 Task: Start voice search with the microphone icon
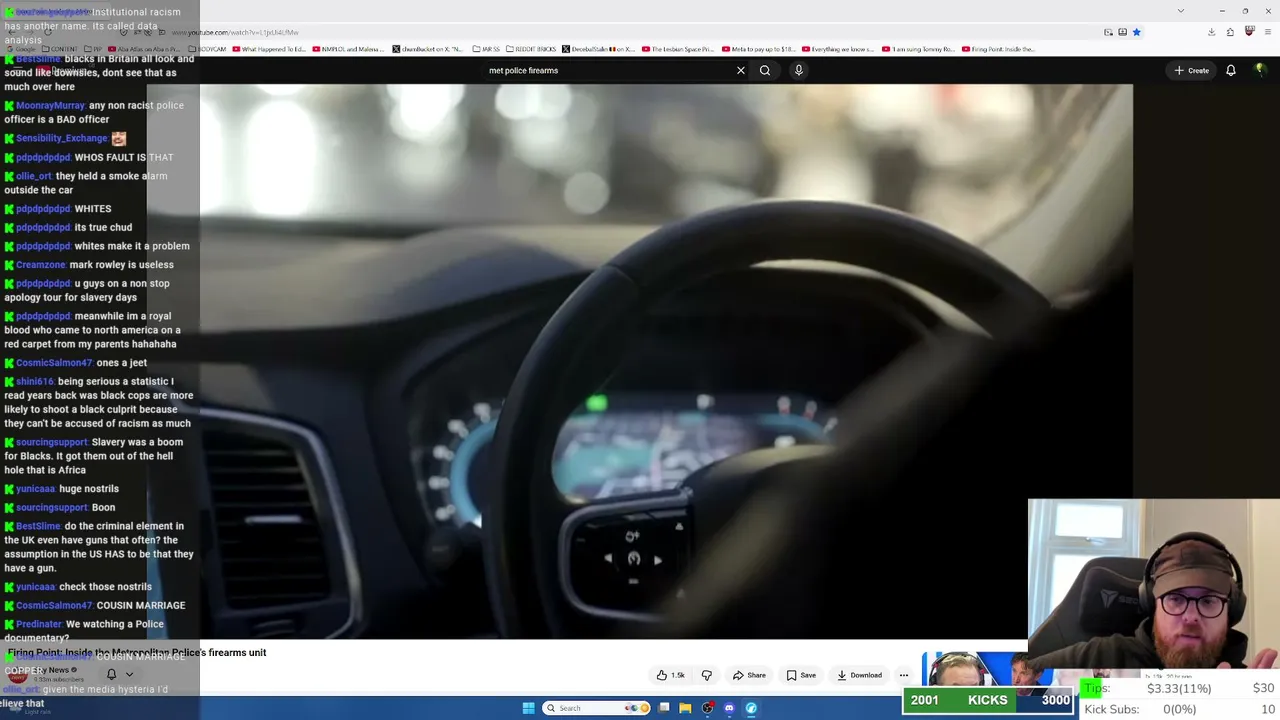(x=798, y=70)
